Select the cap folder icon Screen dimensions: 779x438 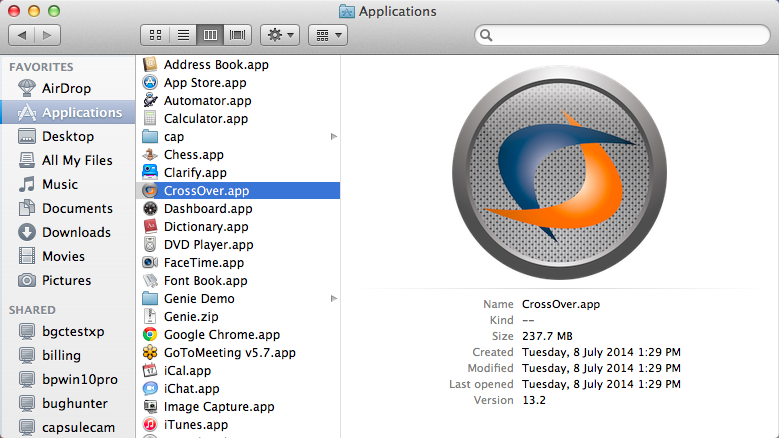[x=150, y=137]
